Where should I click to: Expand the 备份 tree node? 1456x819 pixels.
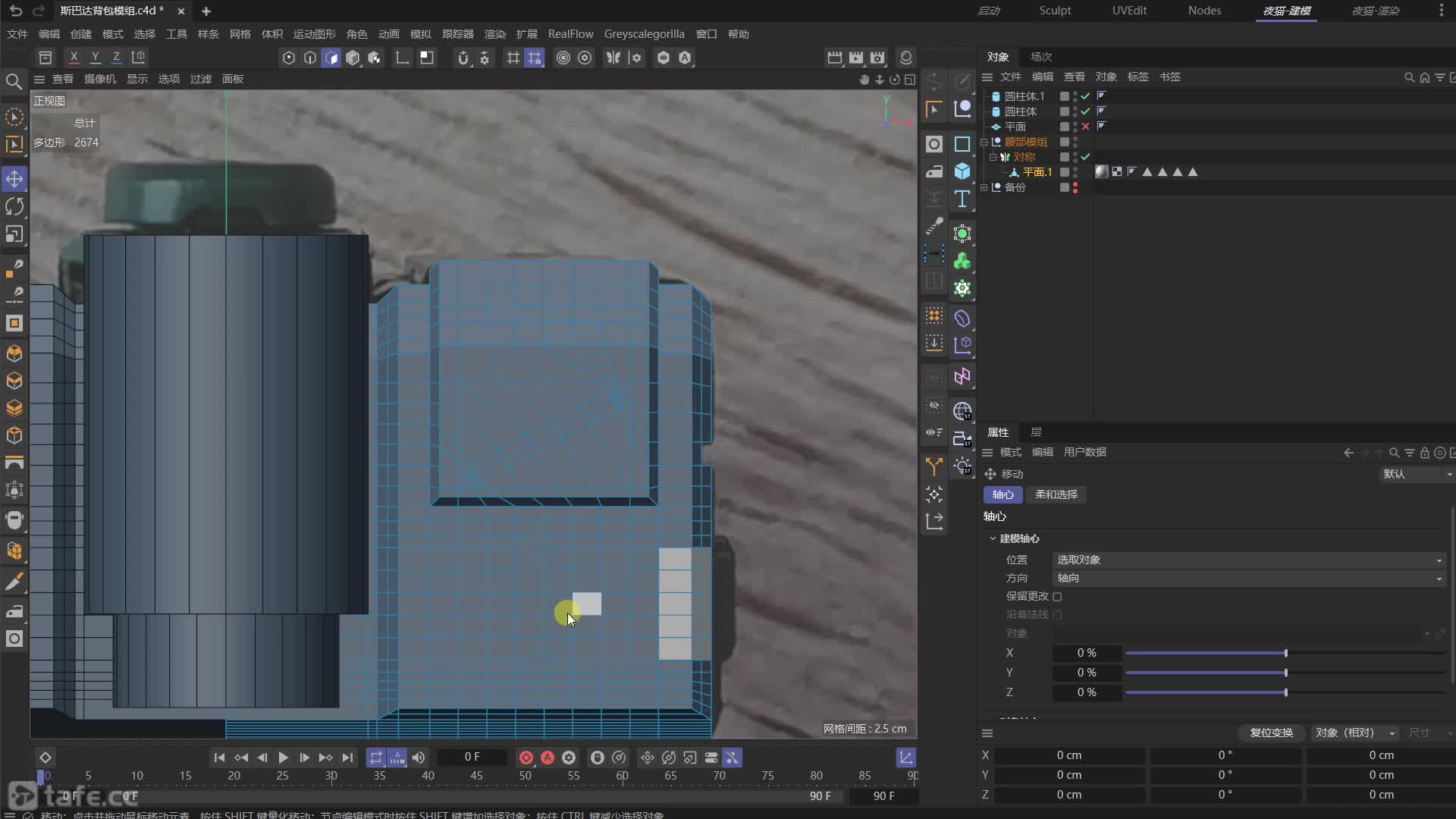984,187
